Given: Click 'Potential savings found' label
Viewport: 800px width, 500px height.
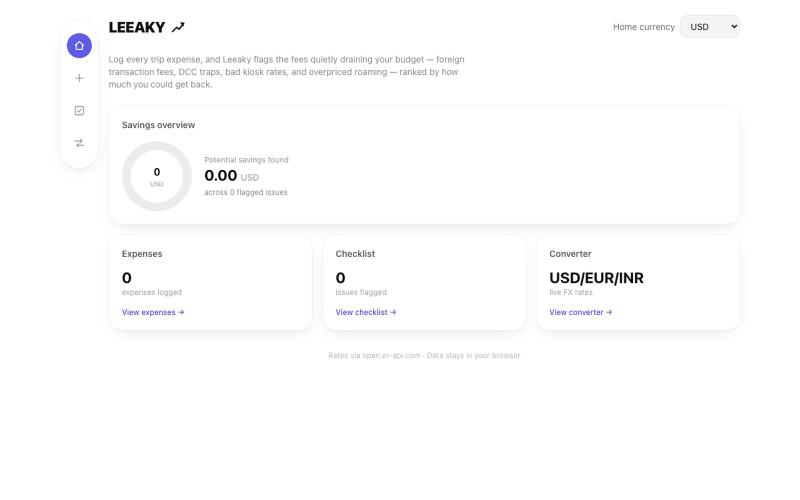Looking at the screenshot, I should [246, 160].
